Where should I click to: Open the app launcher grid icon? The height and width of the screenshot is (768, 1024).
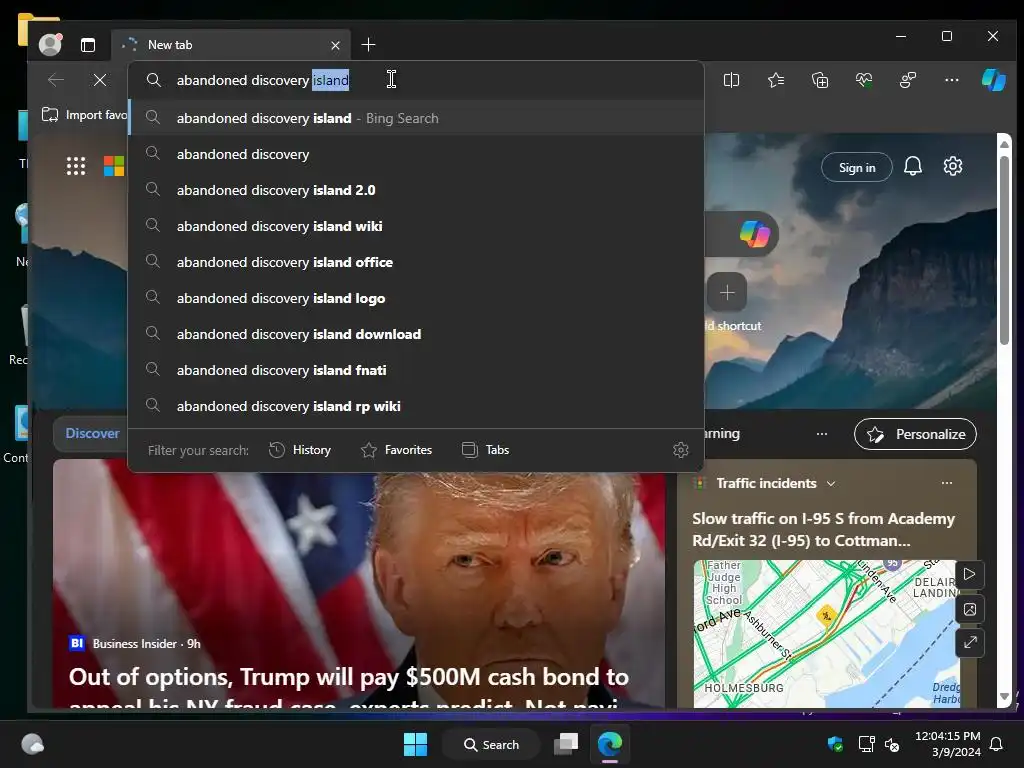[76, 166]
